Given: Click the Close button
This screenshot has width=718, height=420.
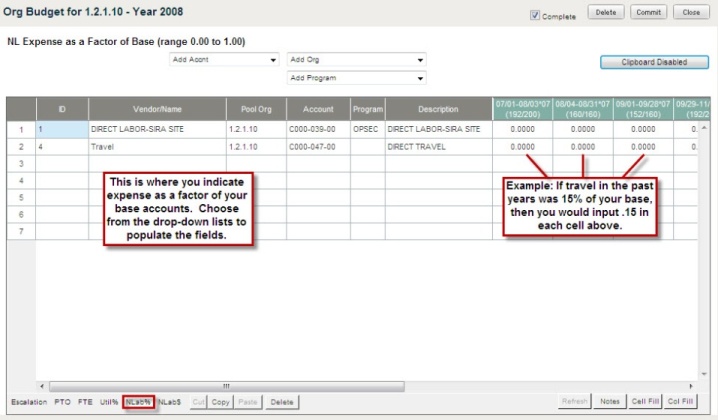Looking at the screenshot, I should click(691, 14).
